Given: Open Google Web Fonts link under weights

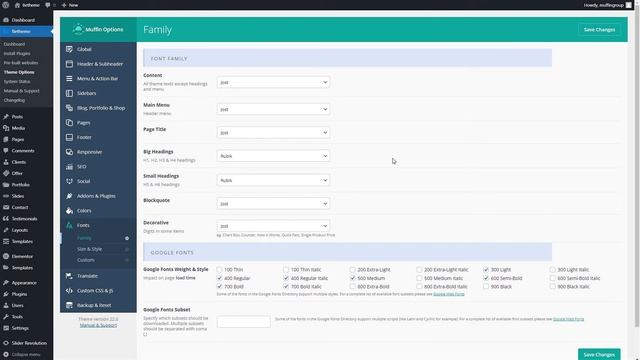Looking at the screenshot, I should pos(449,294).
